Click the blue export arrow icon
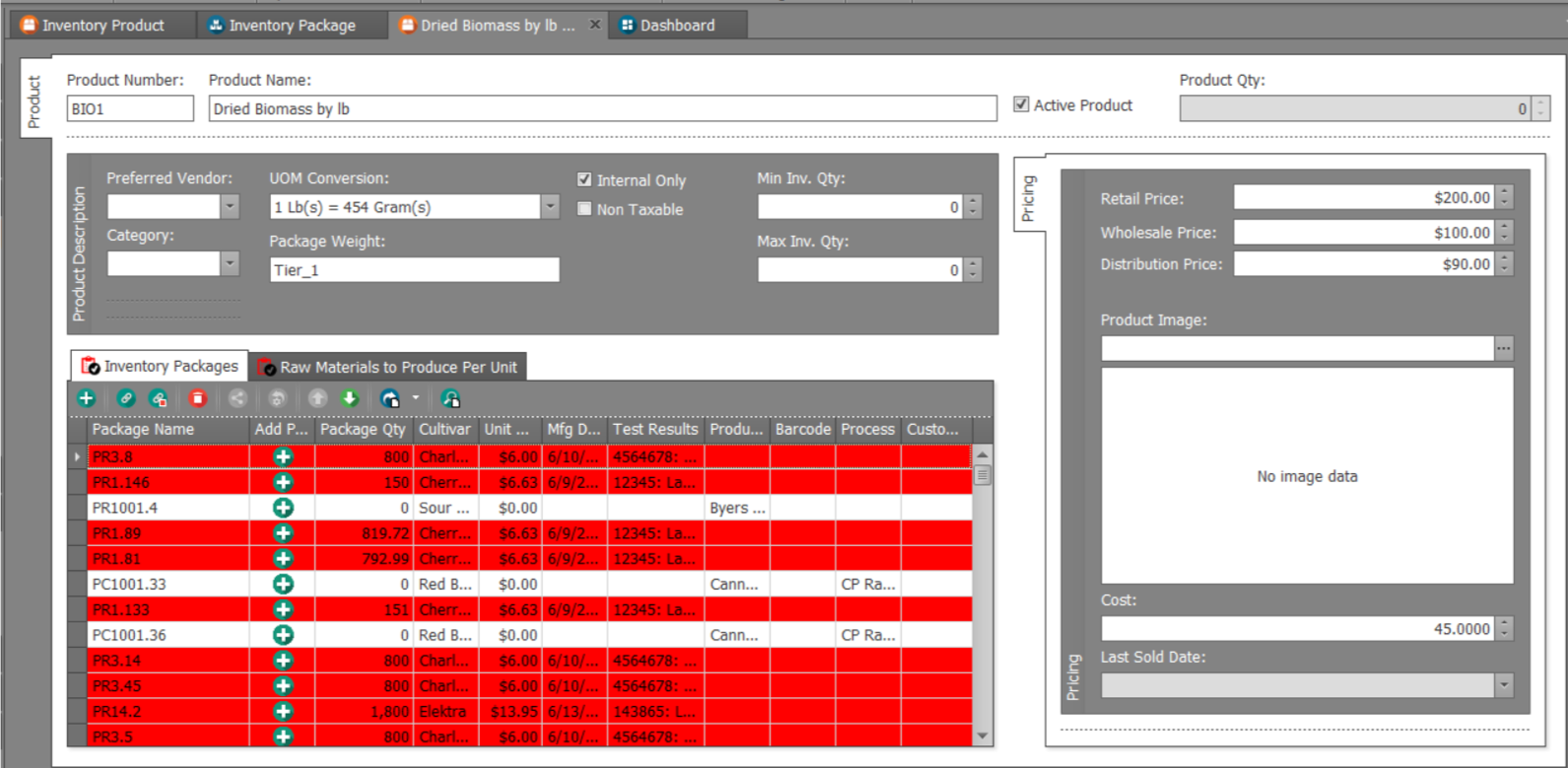1568x768 pixels. pyautogui.click(x=390, y=398)
